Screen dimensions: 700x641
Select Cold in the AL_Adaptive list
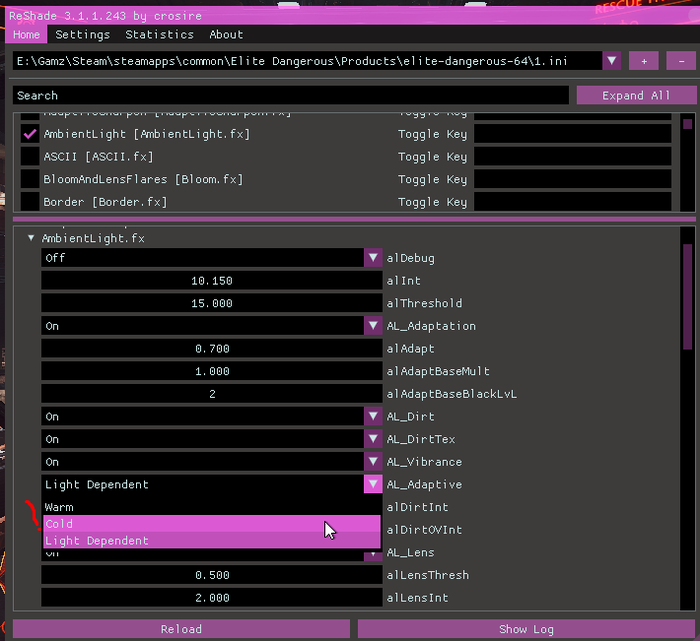(x=210, y=524)
